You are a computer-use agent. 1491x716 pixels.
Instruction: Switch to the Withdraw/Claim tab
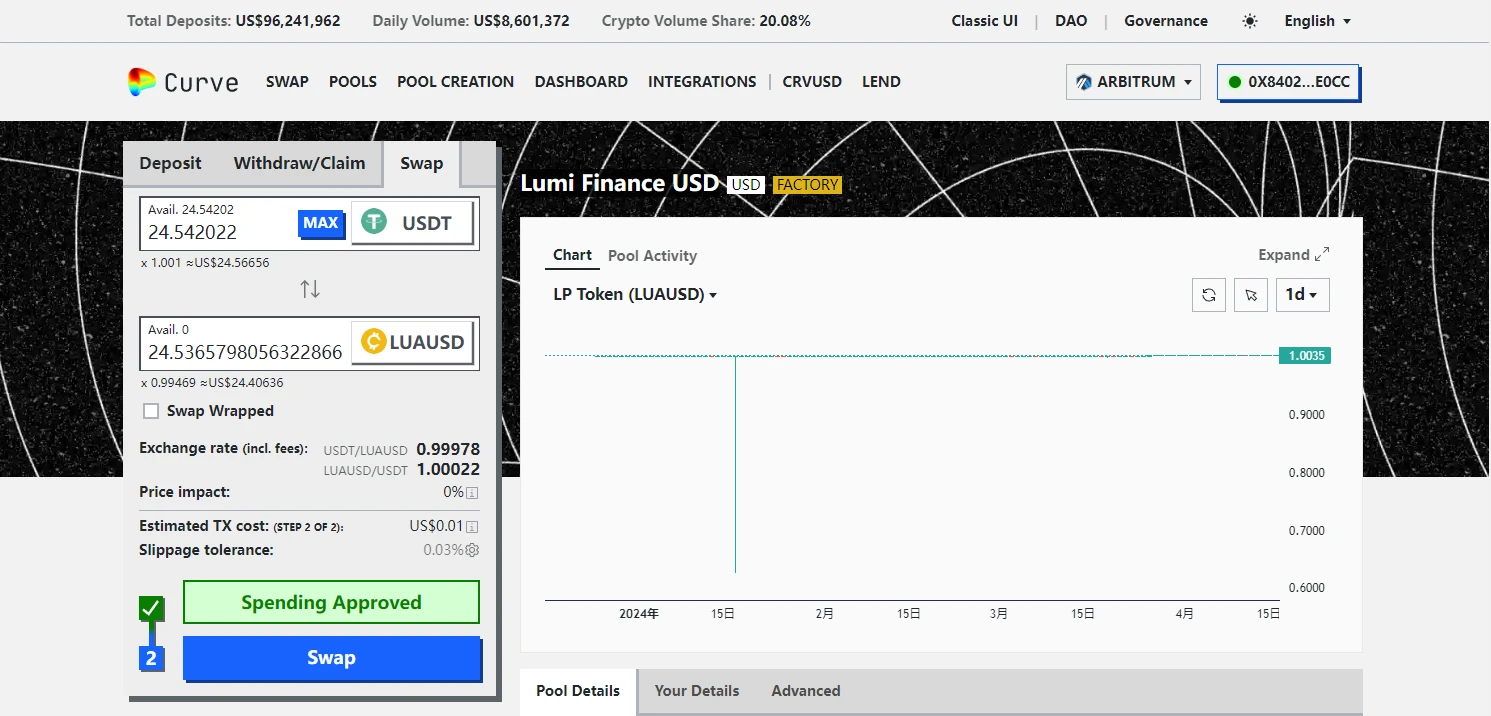coord(299,163)
